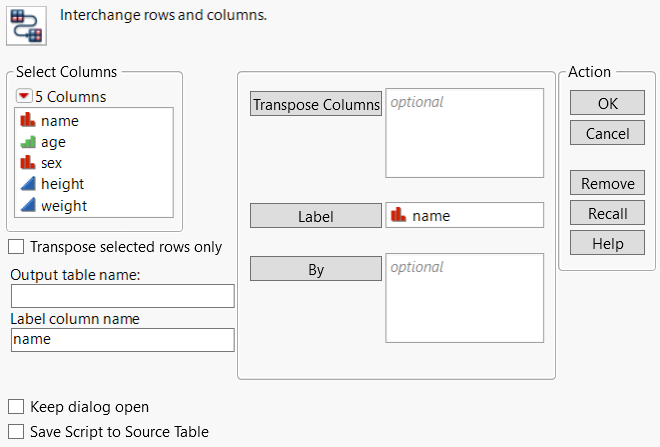Click the Label column name field
The height and width of the screenshot is (447, 660).
tap(122, 340)
